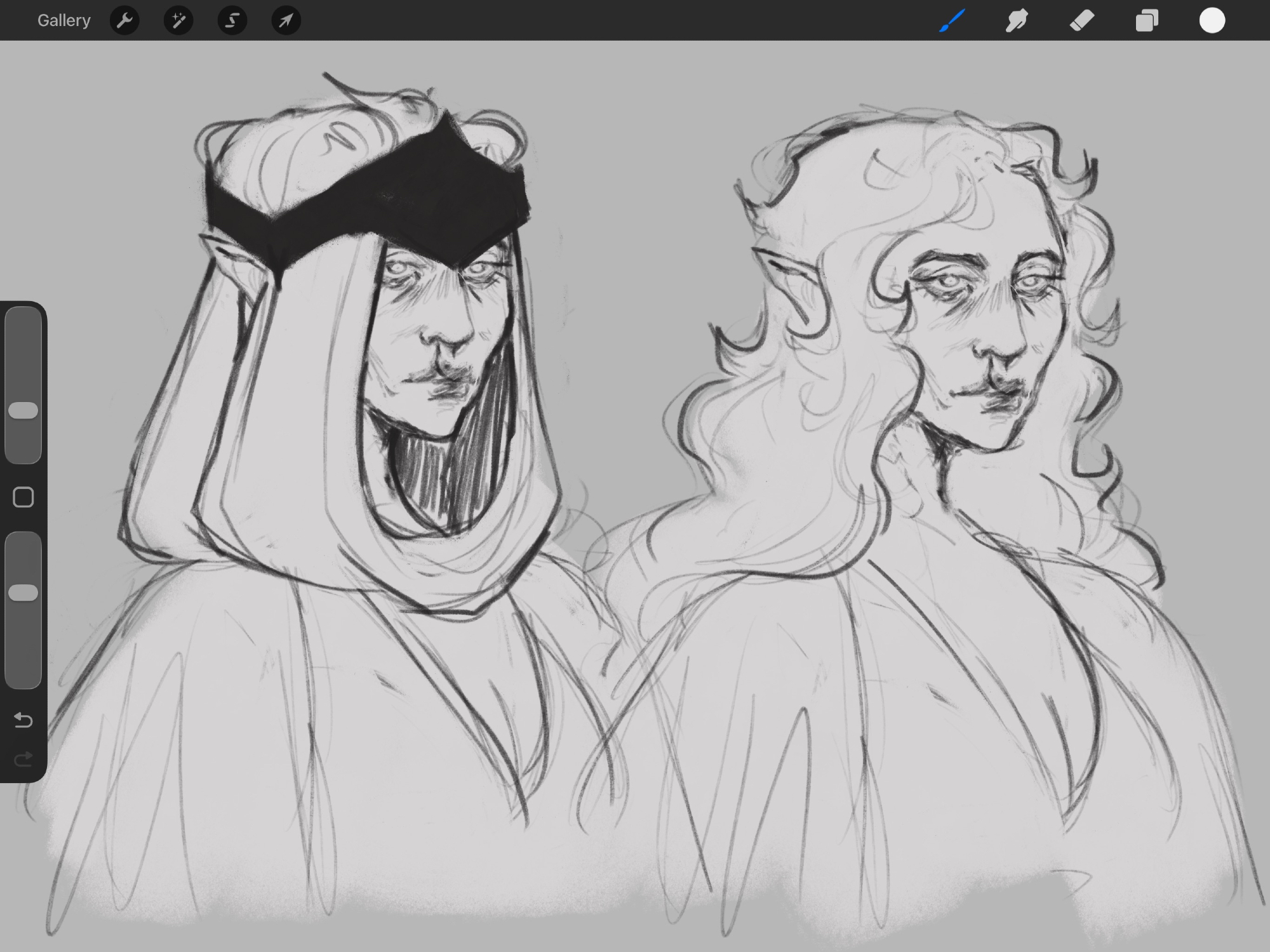Undo the last stroke
This screenshot has width=1270, height=952.
23,720
